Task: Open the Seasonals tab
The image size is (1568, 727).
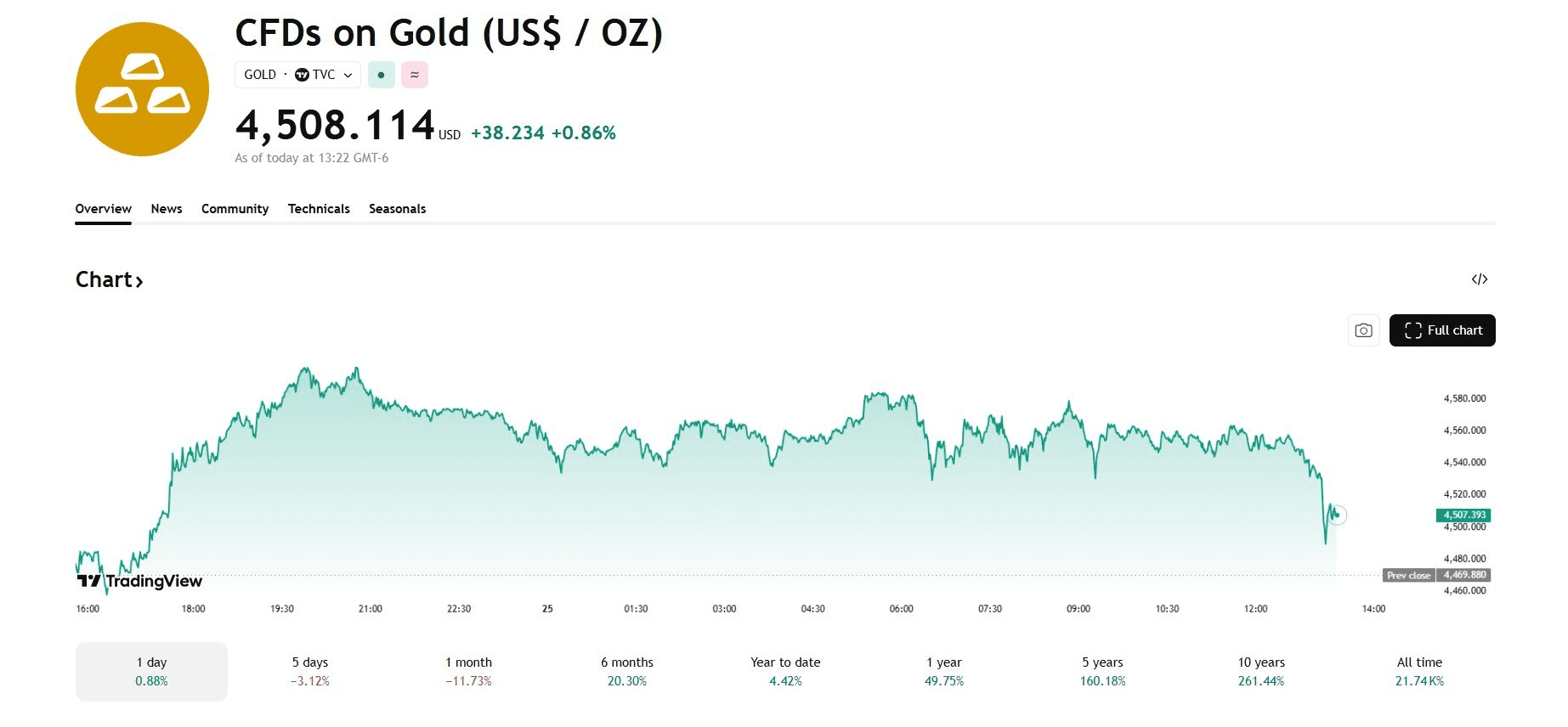Action: (397, 209)
